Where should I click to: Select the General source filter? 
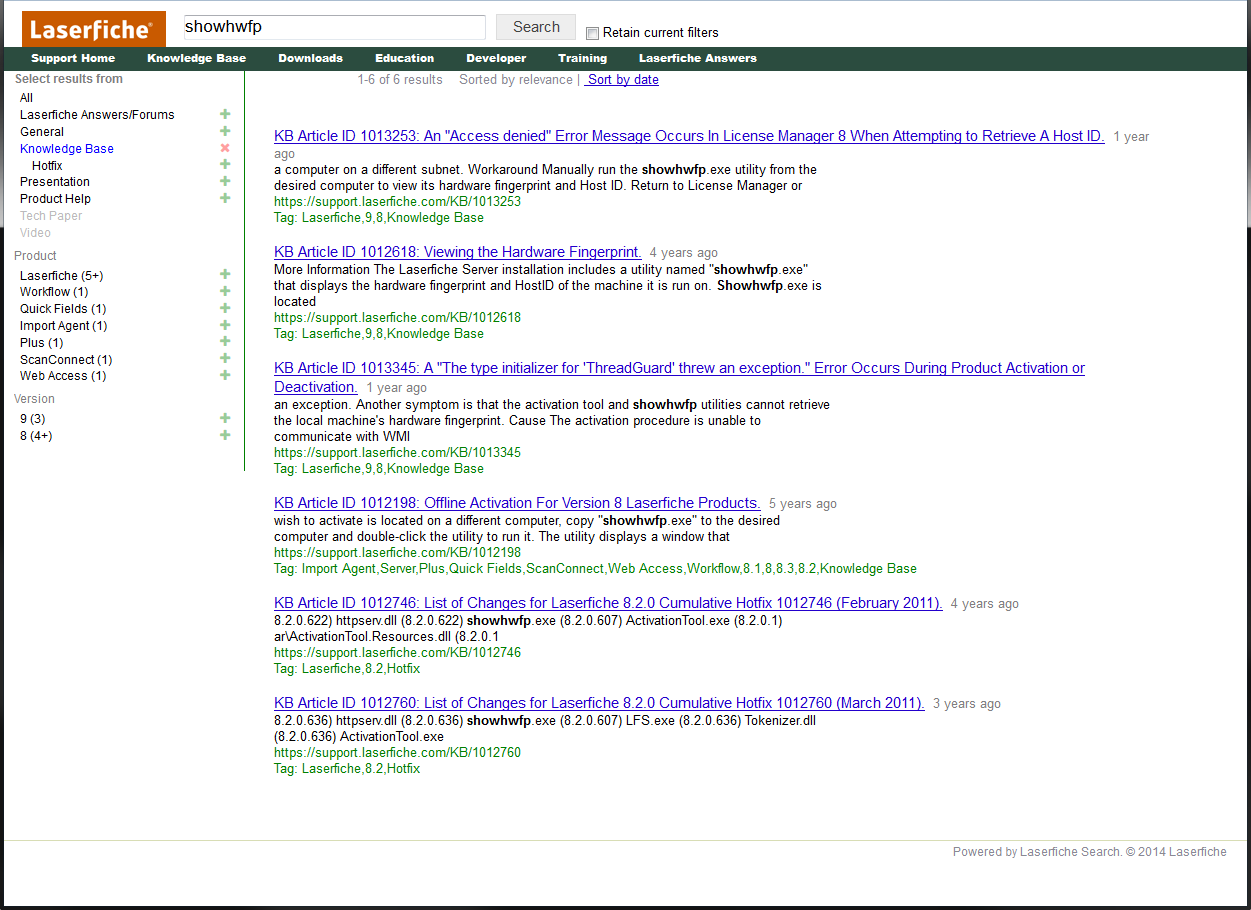click(x=42, y=132)
